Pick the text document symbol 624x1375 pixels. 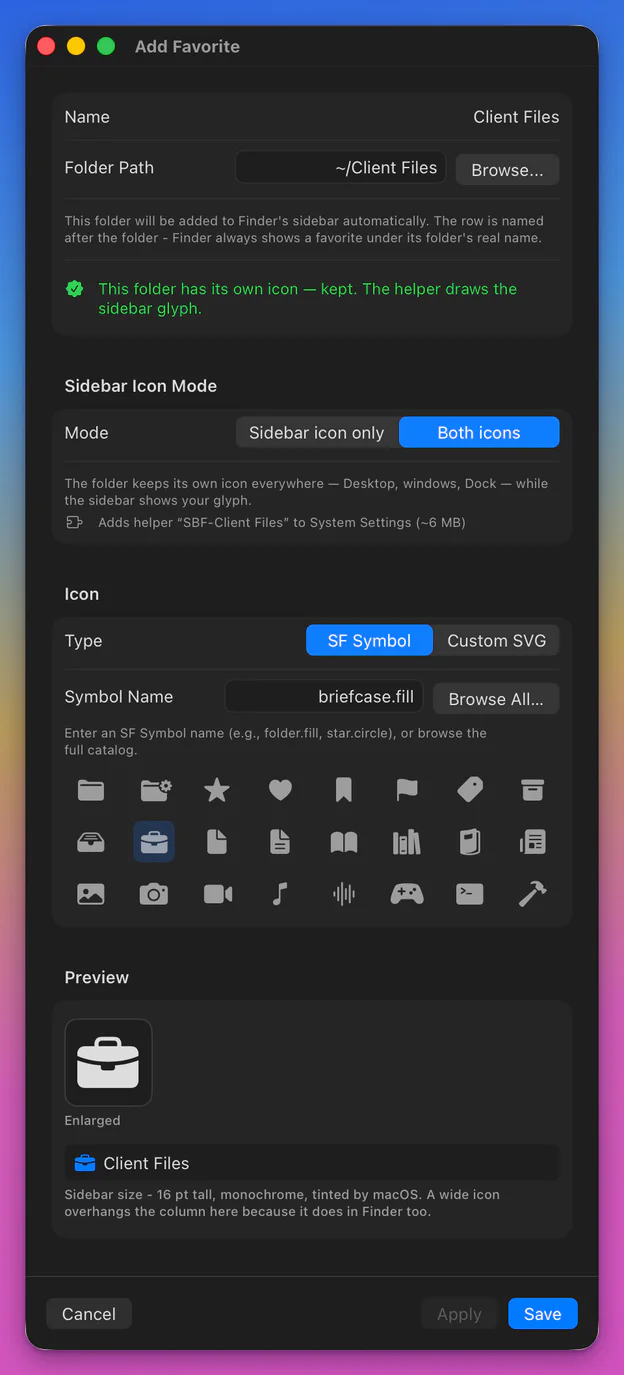pos(280,842)
